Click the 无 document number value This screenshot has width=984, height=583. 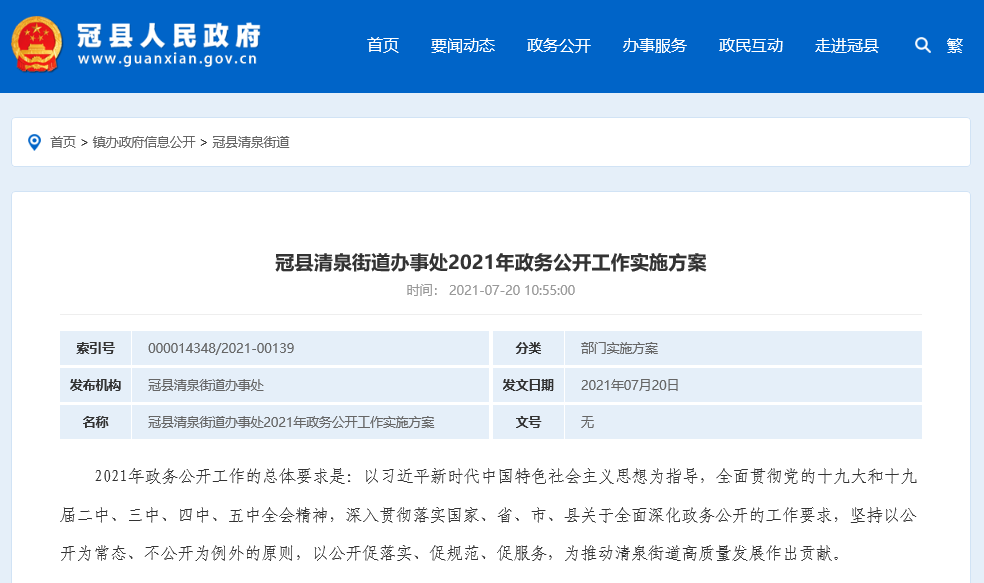click(x=587, y=422)
